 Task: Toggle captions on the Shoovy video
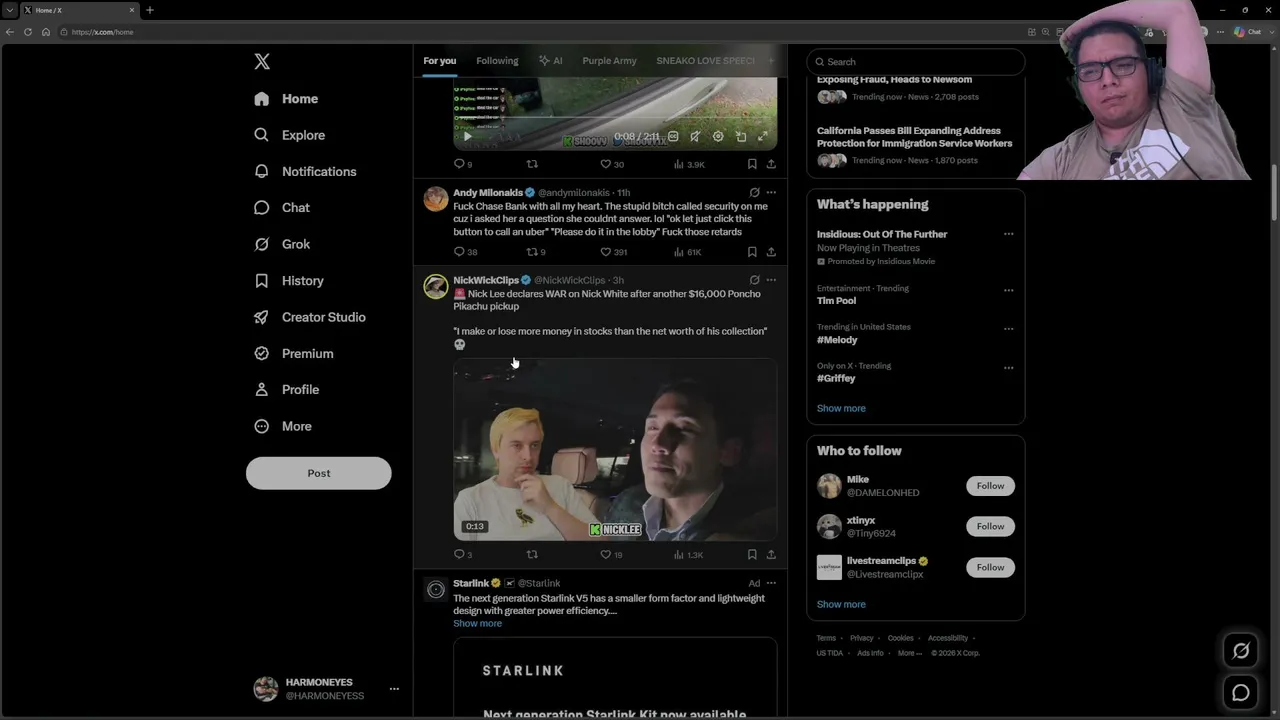[x=673, y=137]
